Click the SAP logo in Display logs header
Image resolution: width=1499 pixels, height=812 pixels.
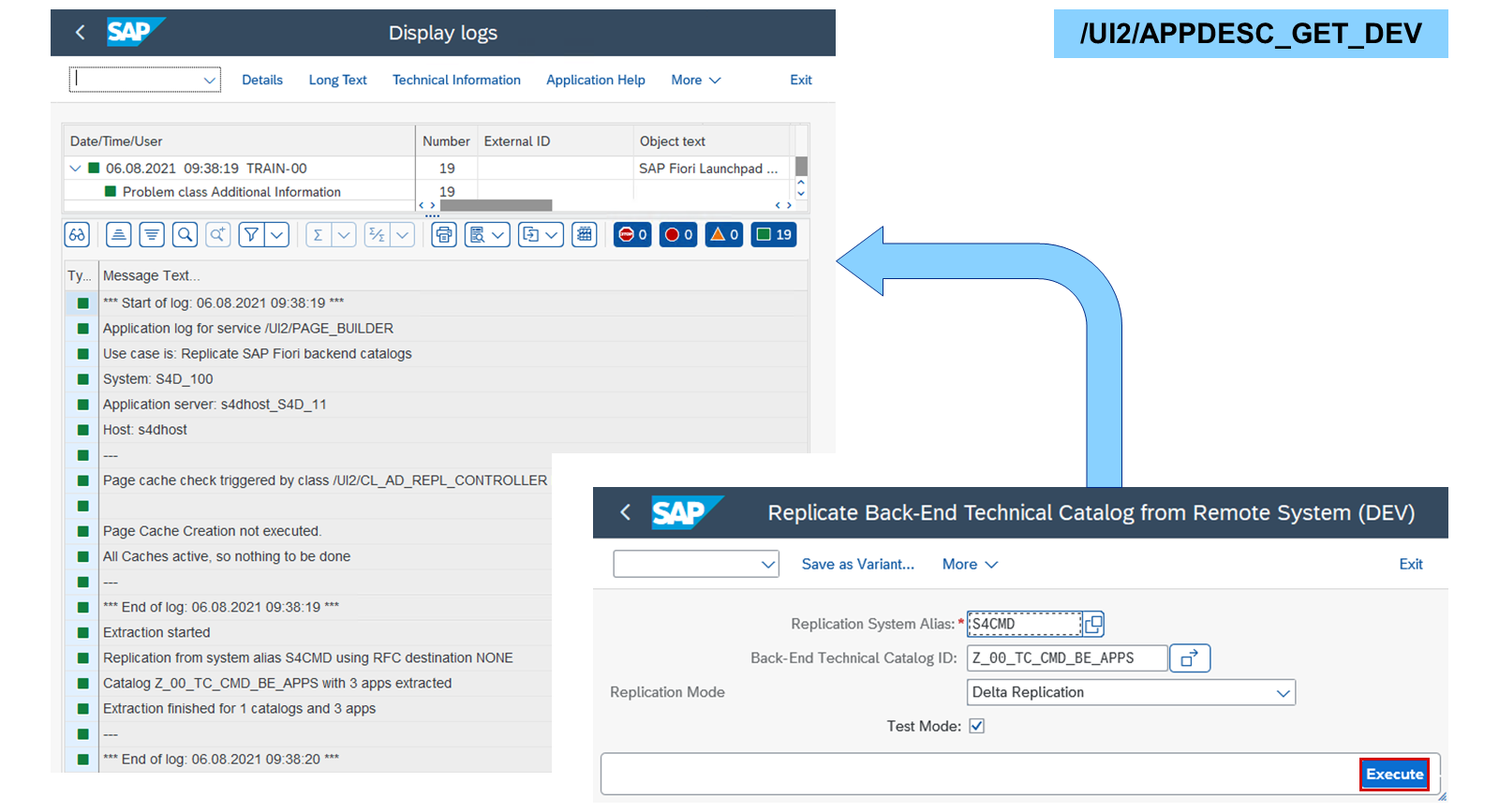[x=135, y=32]
